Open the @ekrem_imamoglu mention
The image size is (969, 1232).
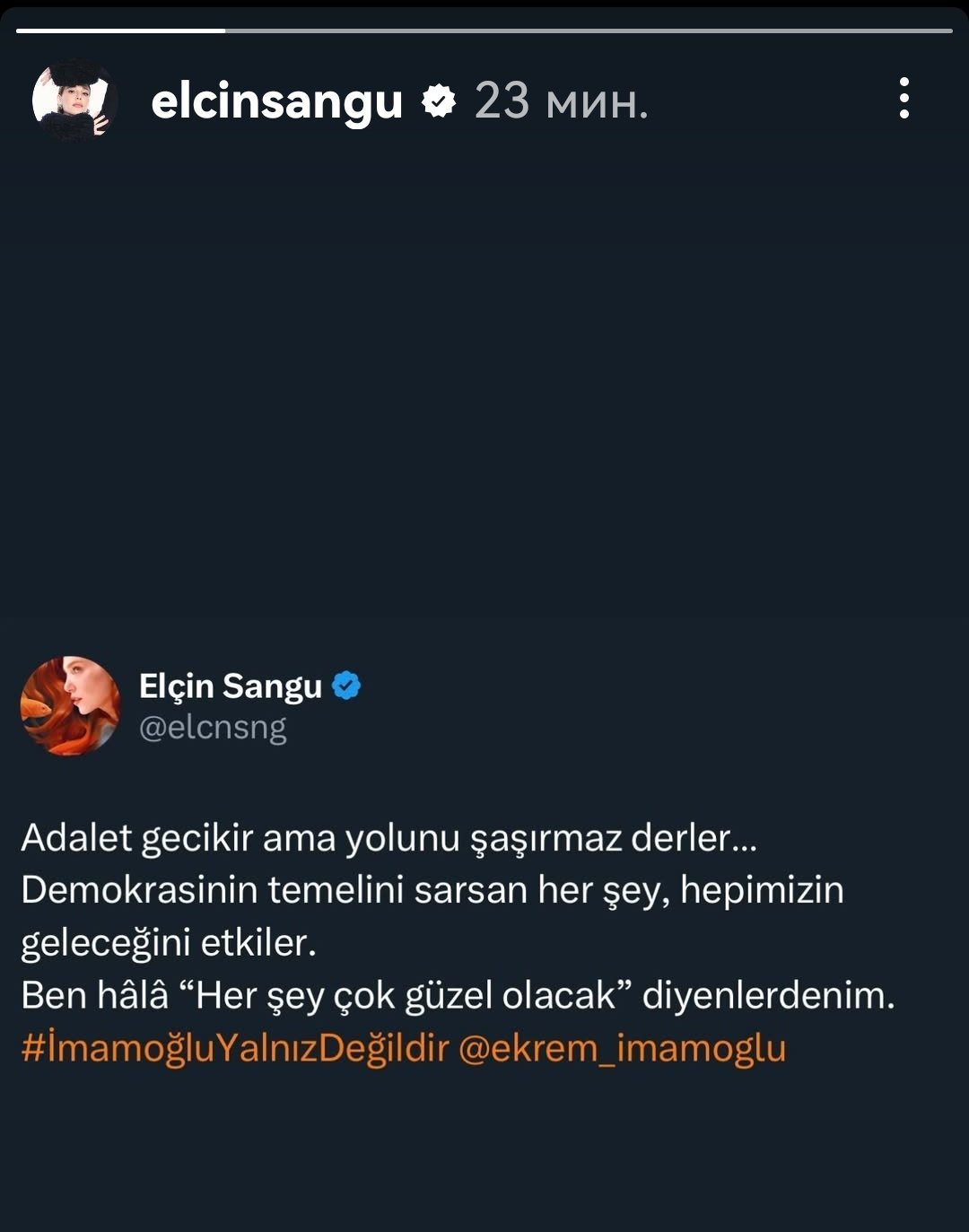[622, 1048]
